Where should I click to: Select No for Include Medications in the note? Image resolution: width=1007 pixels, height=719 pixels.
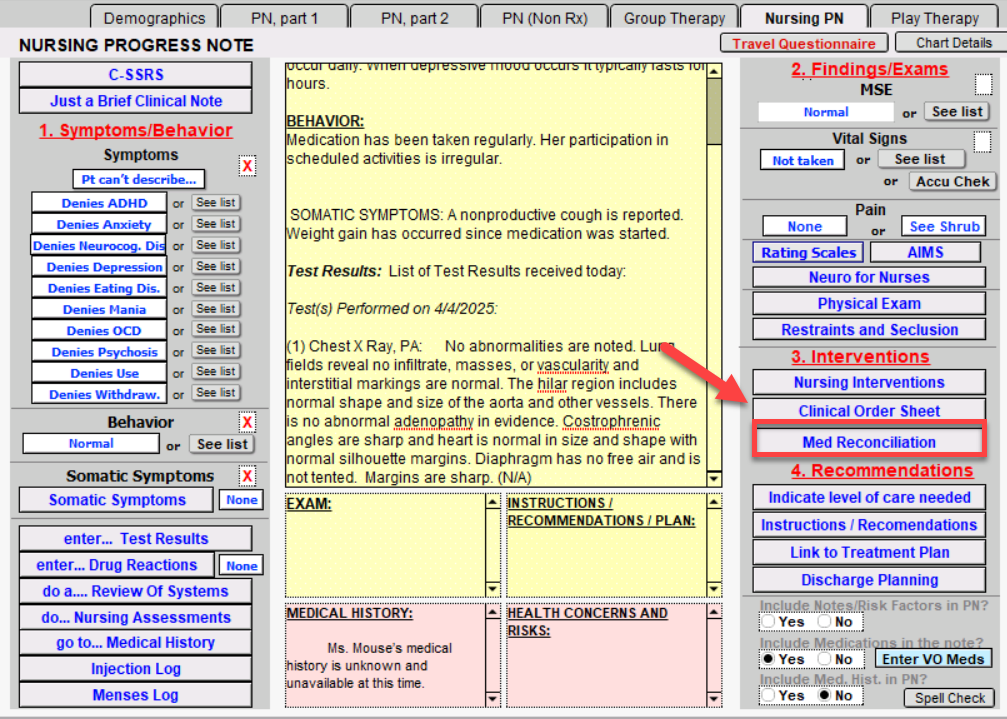[824, 659]
